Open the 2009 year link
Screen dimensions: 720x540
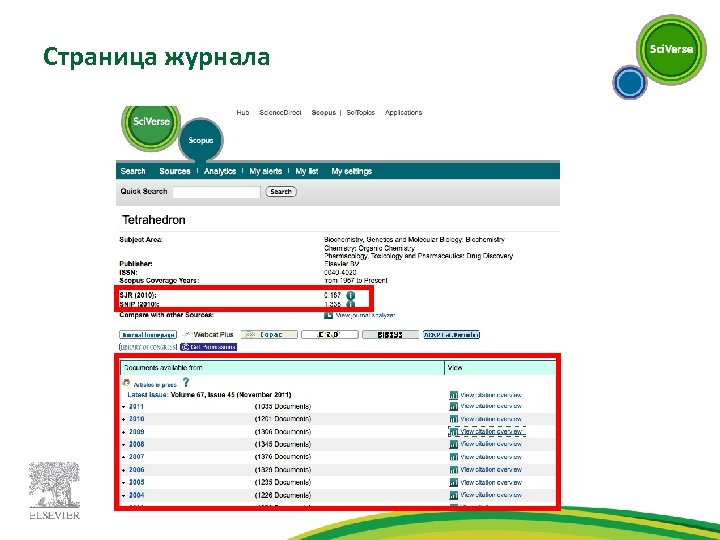(x=136, y=432)
